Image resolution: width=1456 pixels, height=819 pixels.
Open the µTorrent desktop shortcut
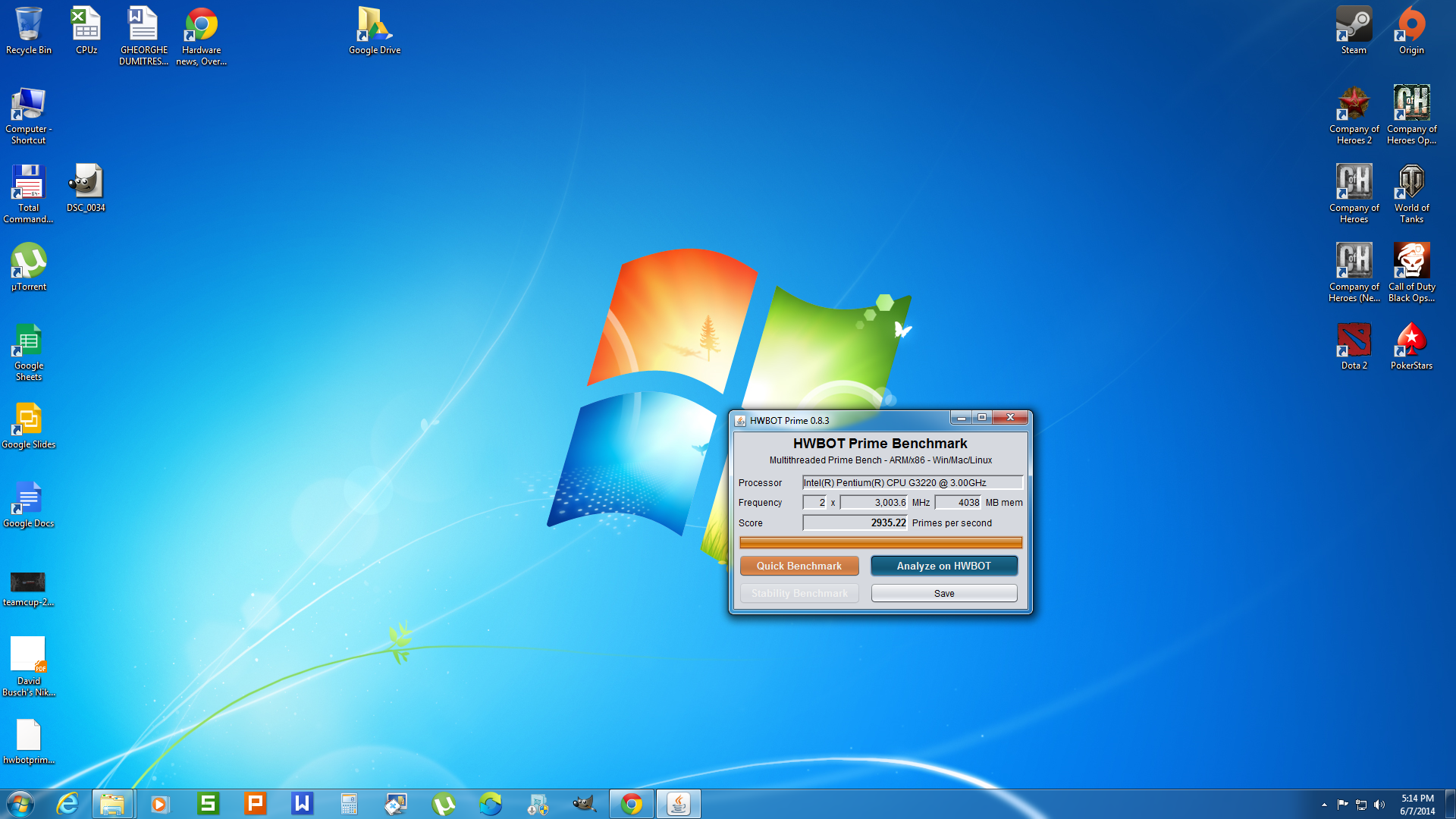click(28, 267)
